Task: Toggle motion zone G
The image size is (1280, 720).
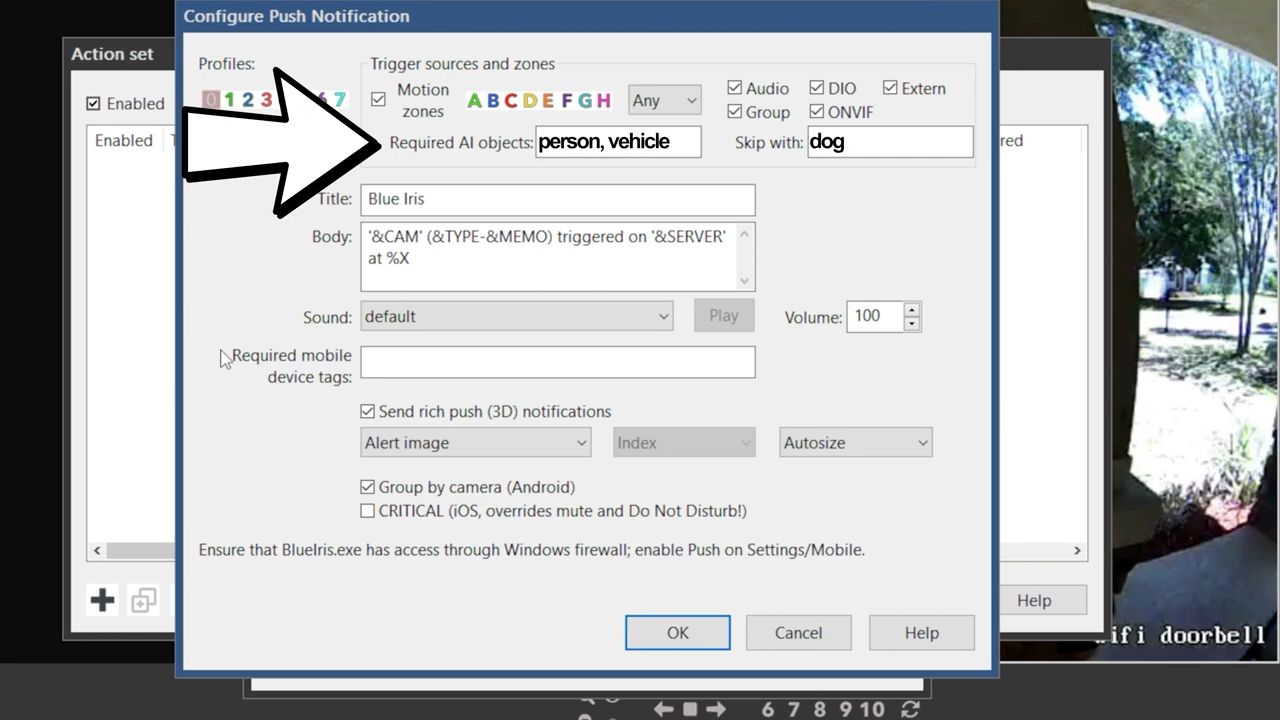Action: pyautogui.click(x=585, y=100)
